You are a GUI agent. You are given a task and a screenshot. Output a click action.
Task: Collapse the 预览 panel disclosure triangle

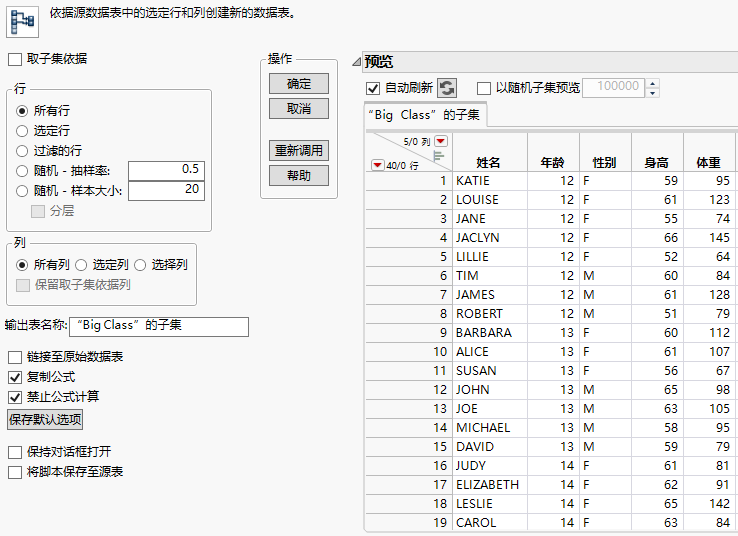tap(356, 62)
